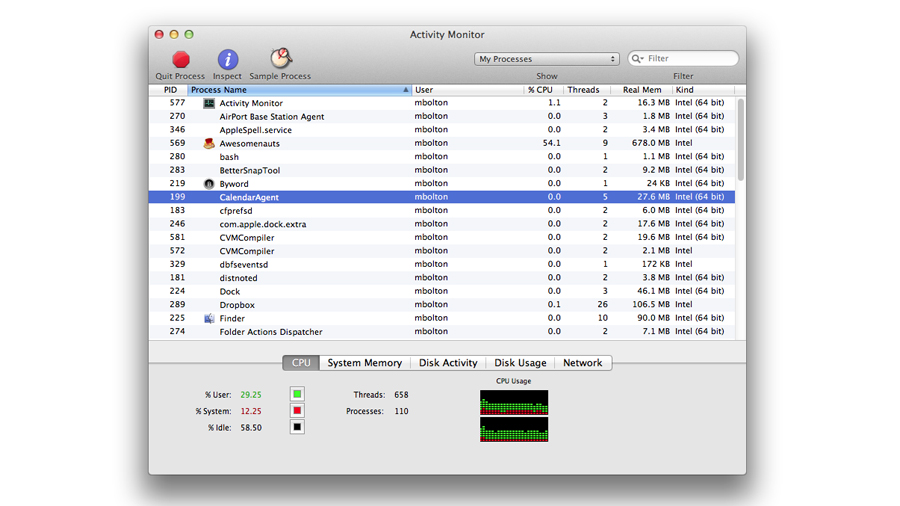Select the AirPort Base Station Agent row

[442, 116]
